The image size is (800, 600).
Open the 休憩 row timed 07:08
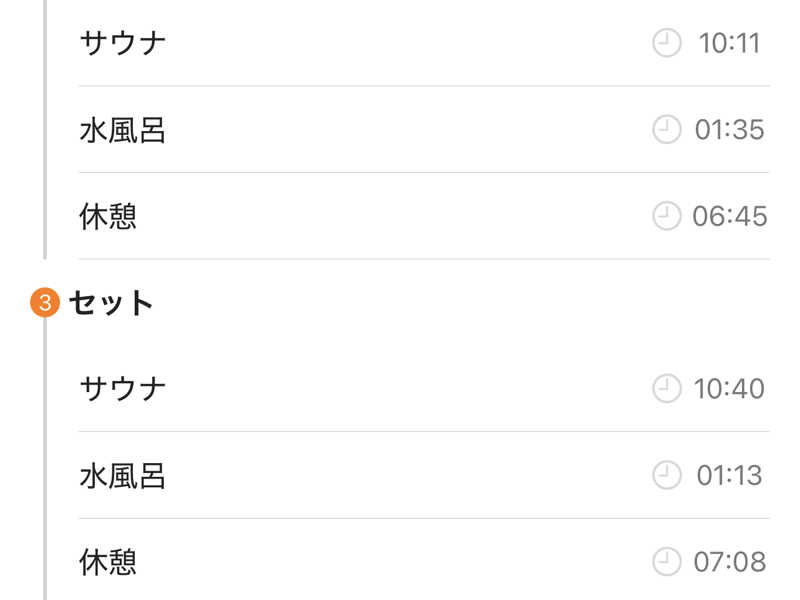[x=108, y=562]
